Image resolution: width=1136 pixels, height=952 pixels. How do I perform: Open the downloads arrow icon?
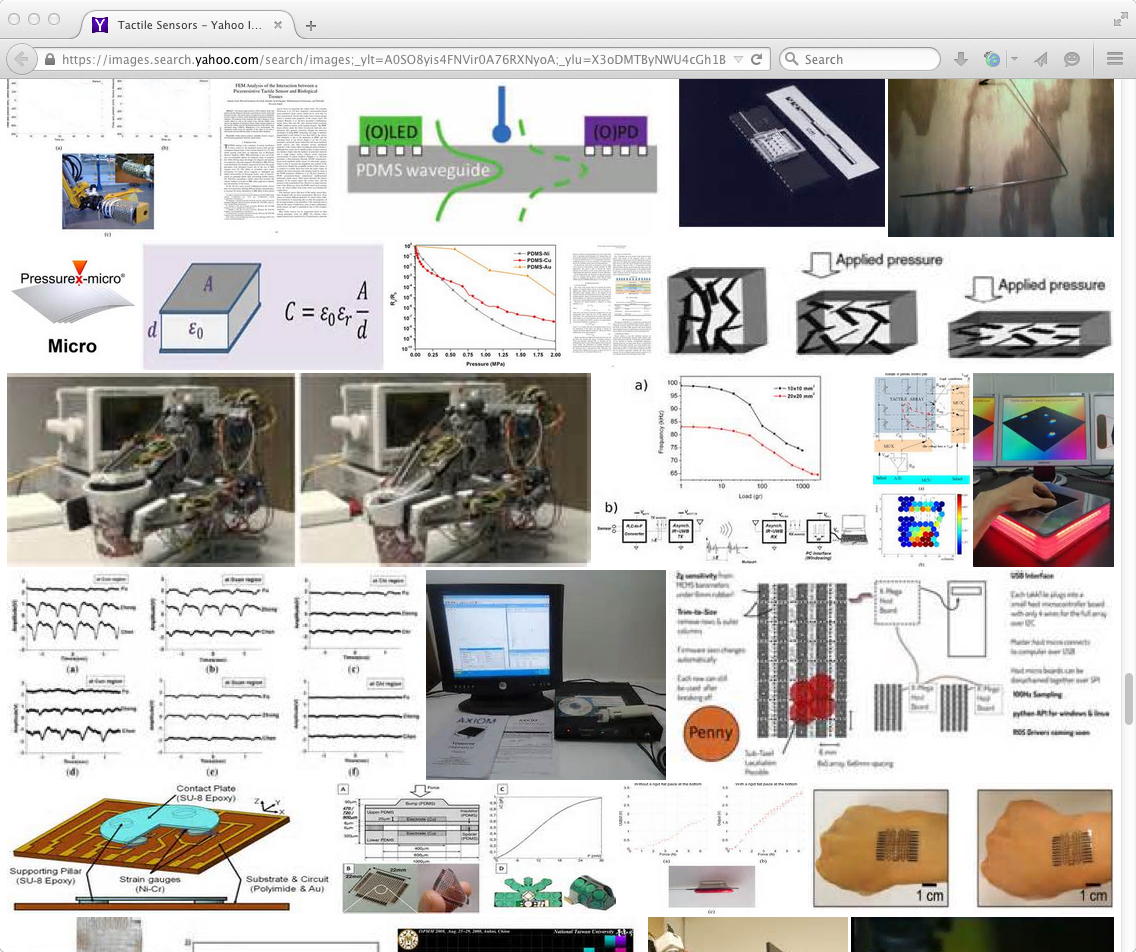click(961, 59)
